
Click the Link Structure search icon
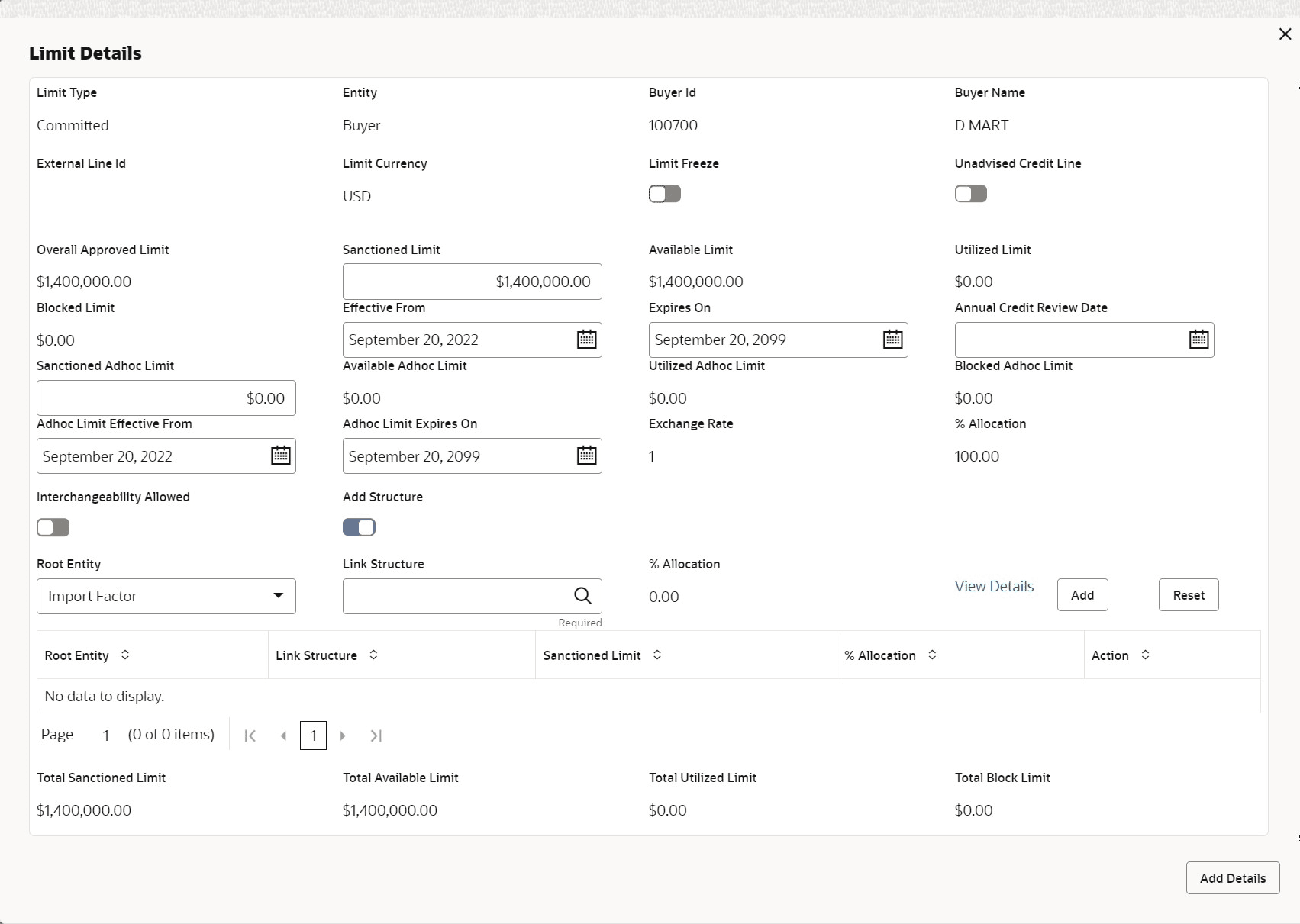(582, 596)
